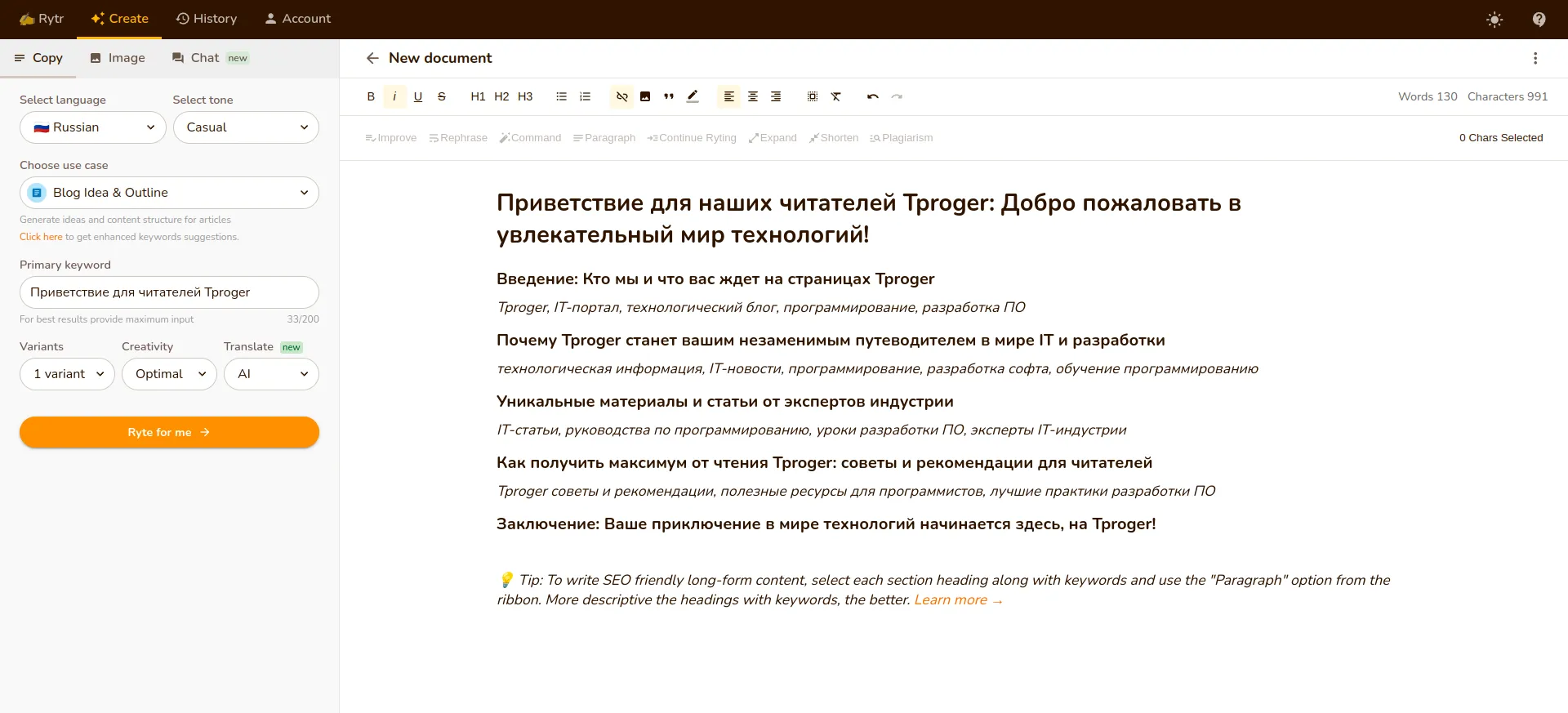This screenshot has width=1568, height=713.
Task: Select all document text
Action: tap(813, 96)
